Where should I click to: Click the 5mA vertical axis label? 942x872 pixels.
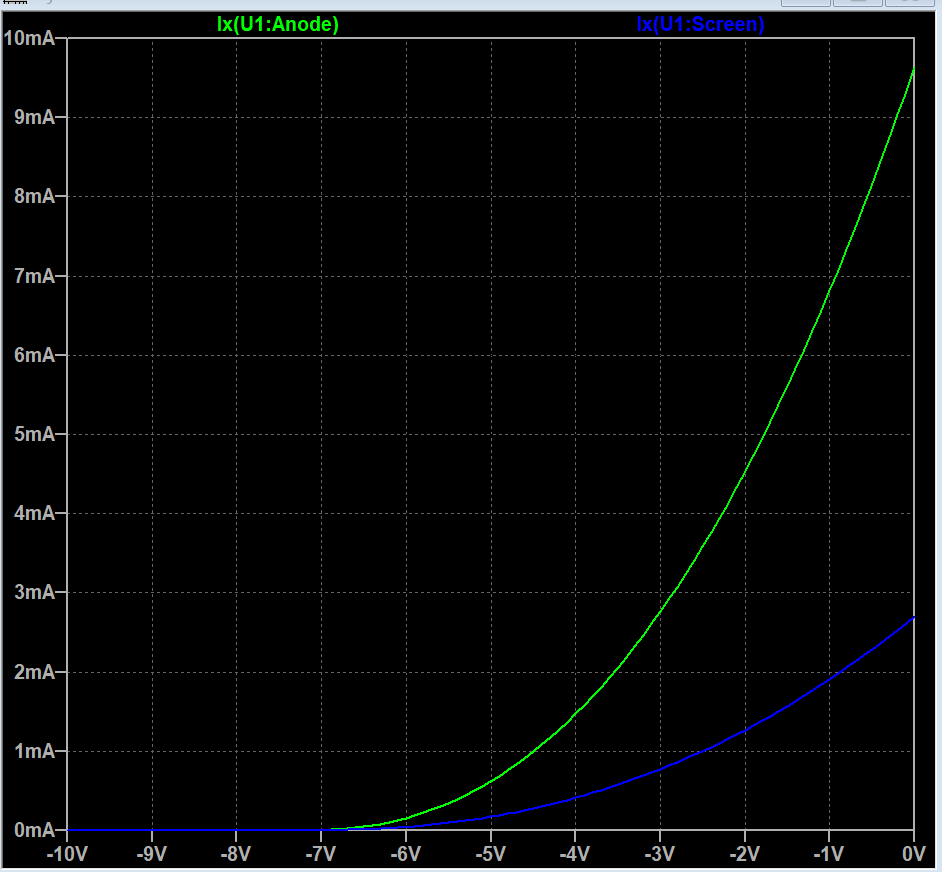click(x=35, y=434)
